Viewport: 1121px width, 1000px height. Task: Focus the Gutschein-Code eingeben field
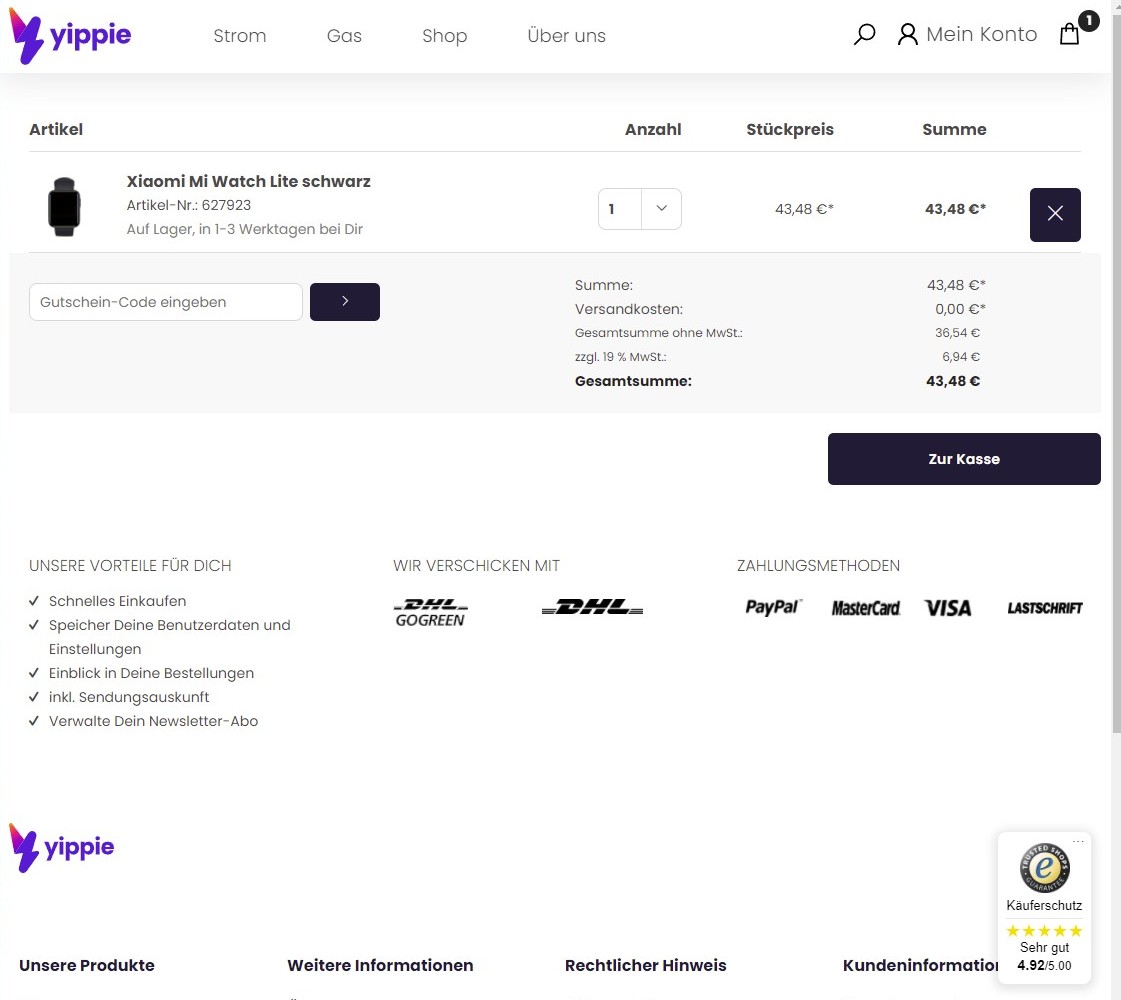(x=166, y=302)
